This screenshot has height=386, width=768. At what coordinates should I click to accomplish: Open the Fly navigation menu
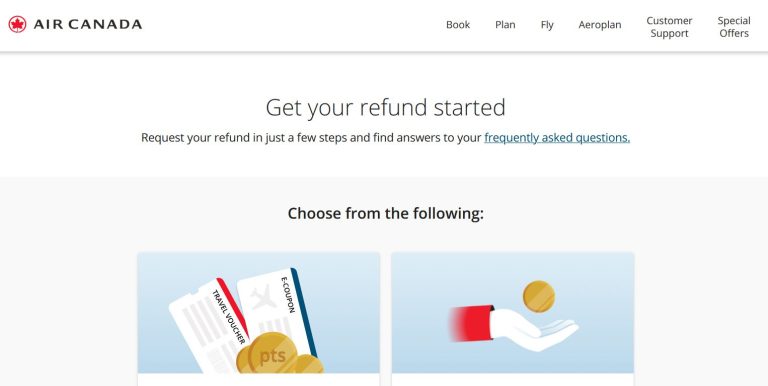[547, 25]
